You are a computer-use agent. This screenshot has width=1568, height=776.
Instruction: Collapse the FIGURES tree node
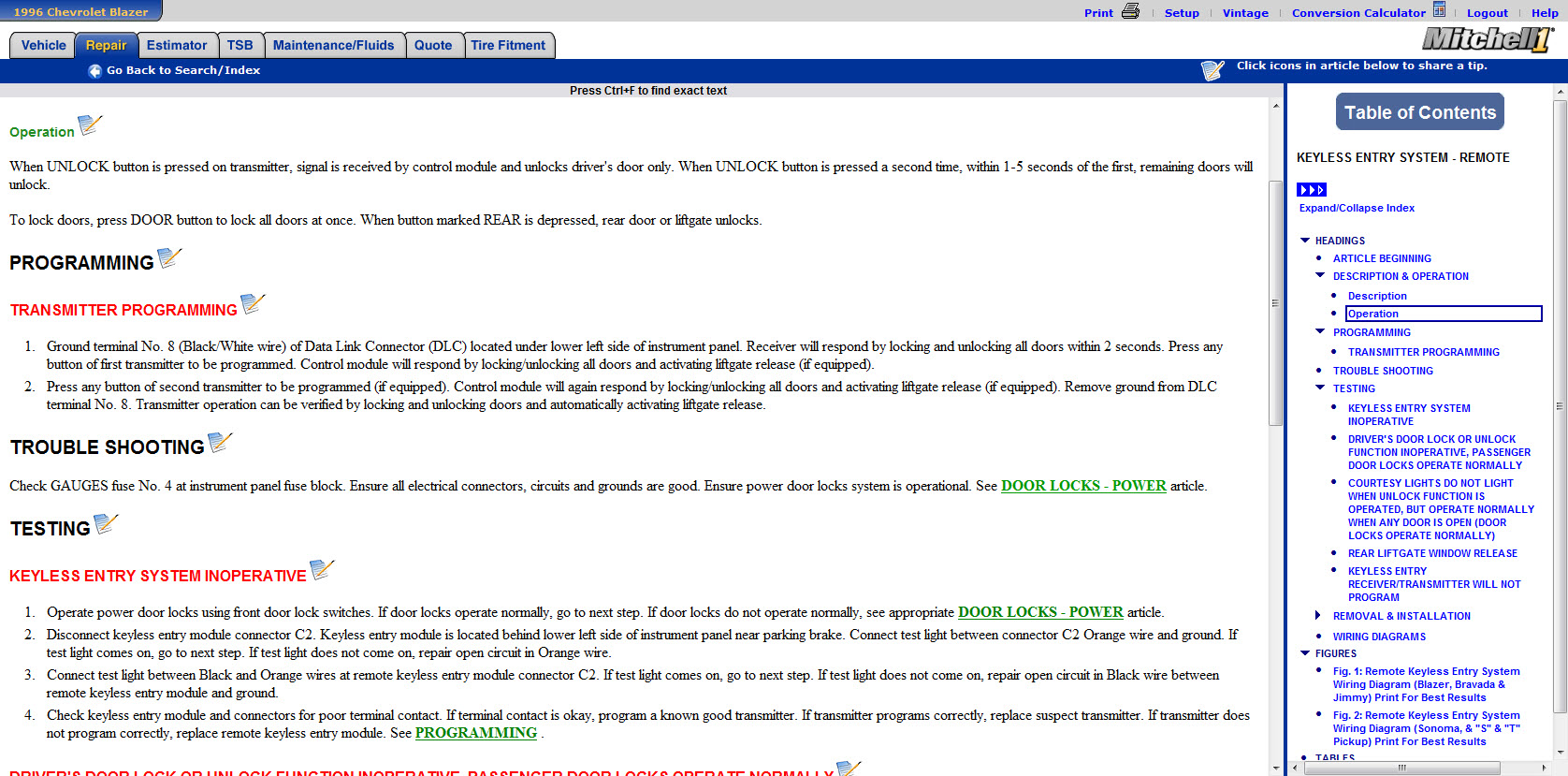click(1305, 653)
